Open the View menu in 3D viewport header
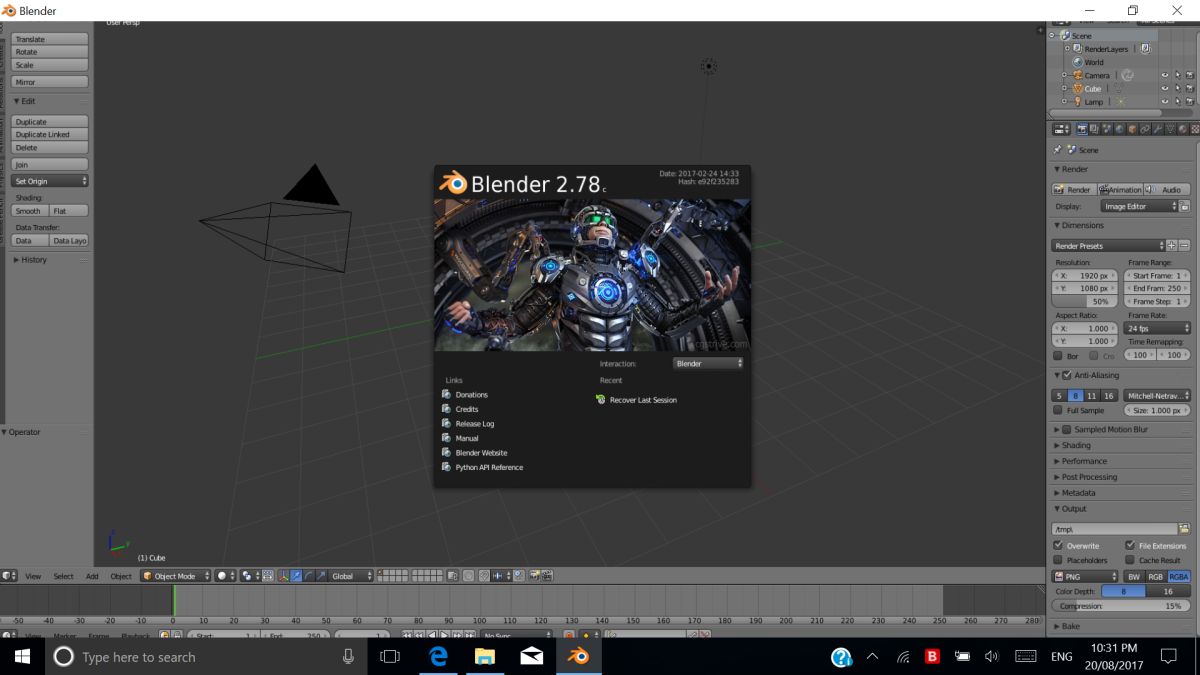 click(x=33, y=576)
